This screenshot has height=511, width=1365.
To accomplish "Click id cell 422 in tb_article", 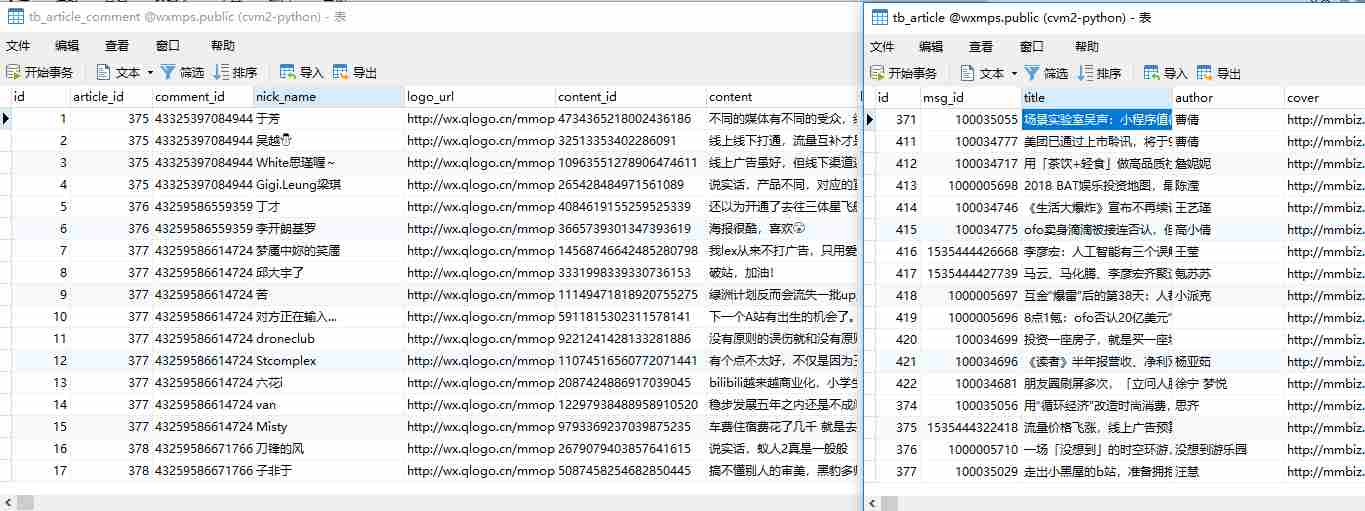I will coord(898,384).
